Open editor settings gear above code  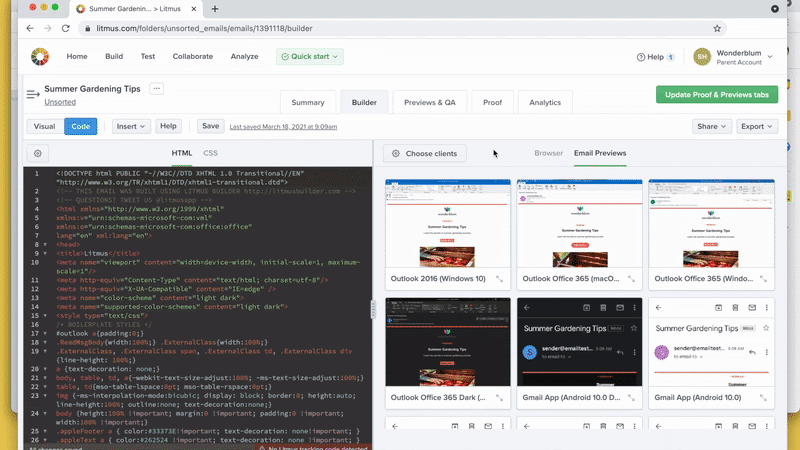(x=38, y=153)
